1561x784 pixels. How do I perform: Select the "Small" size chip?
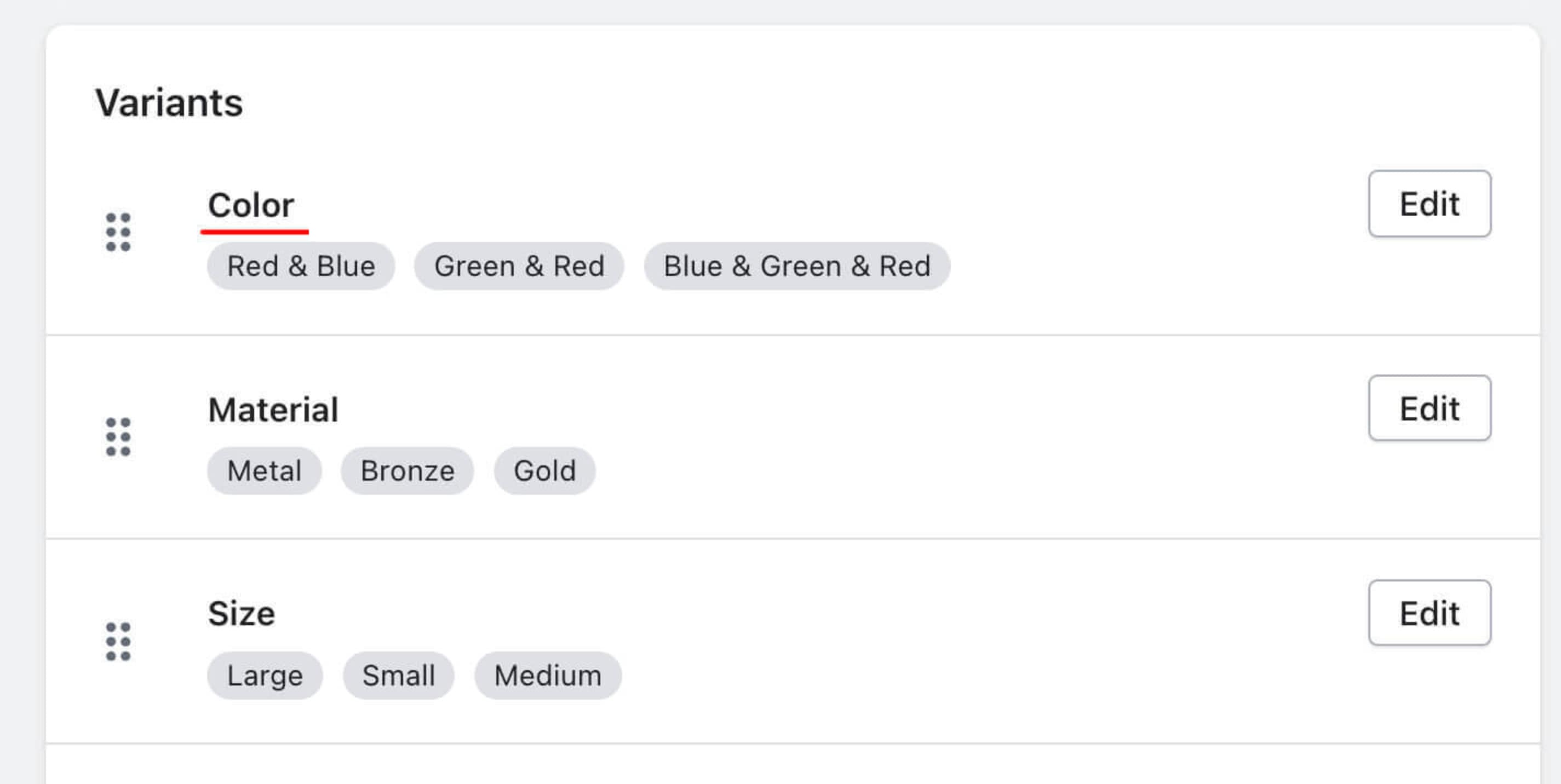click(398, 676)
